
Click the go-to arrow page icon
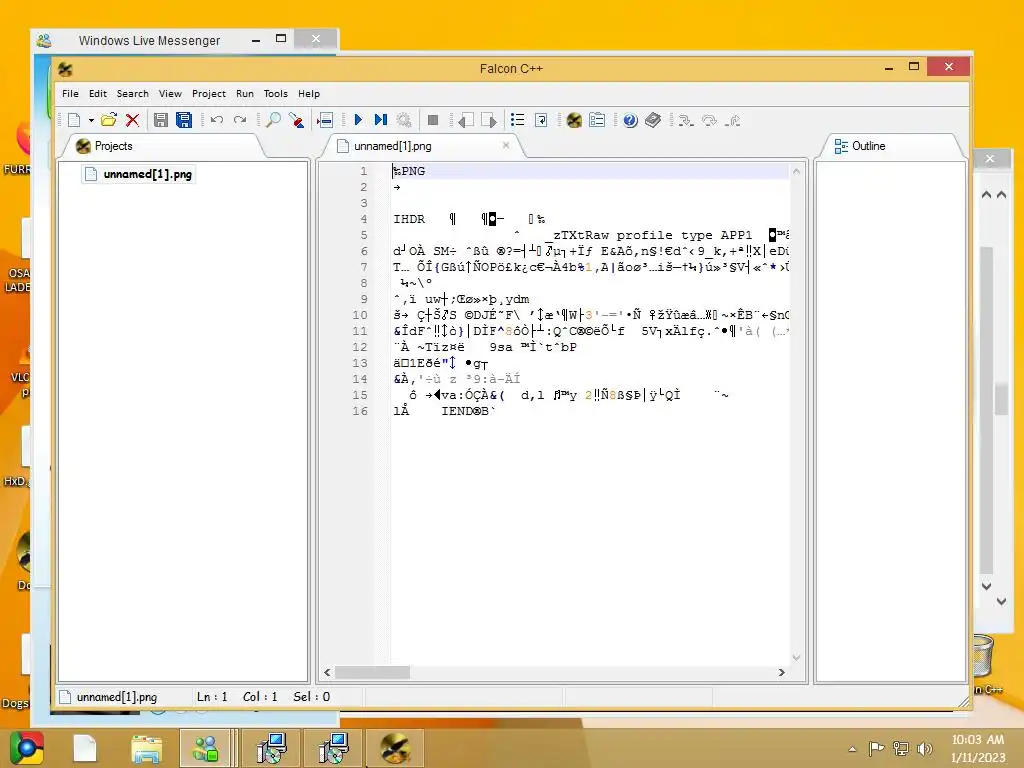pos(541,120)
